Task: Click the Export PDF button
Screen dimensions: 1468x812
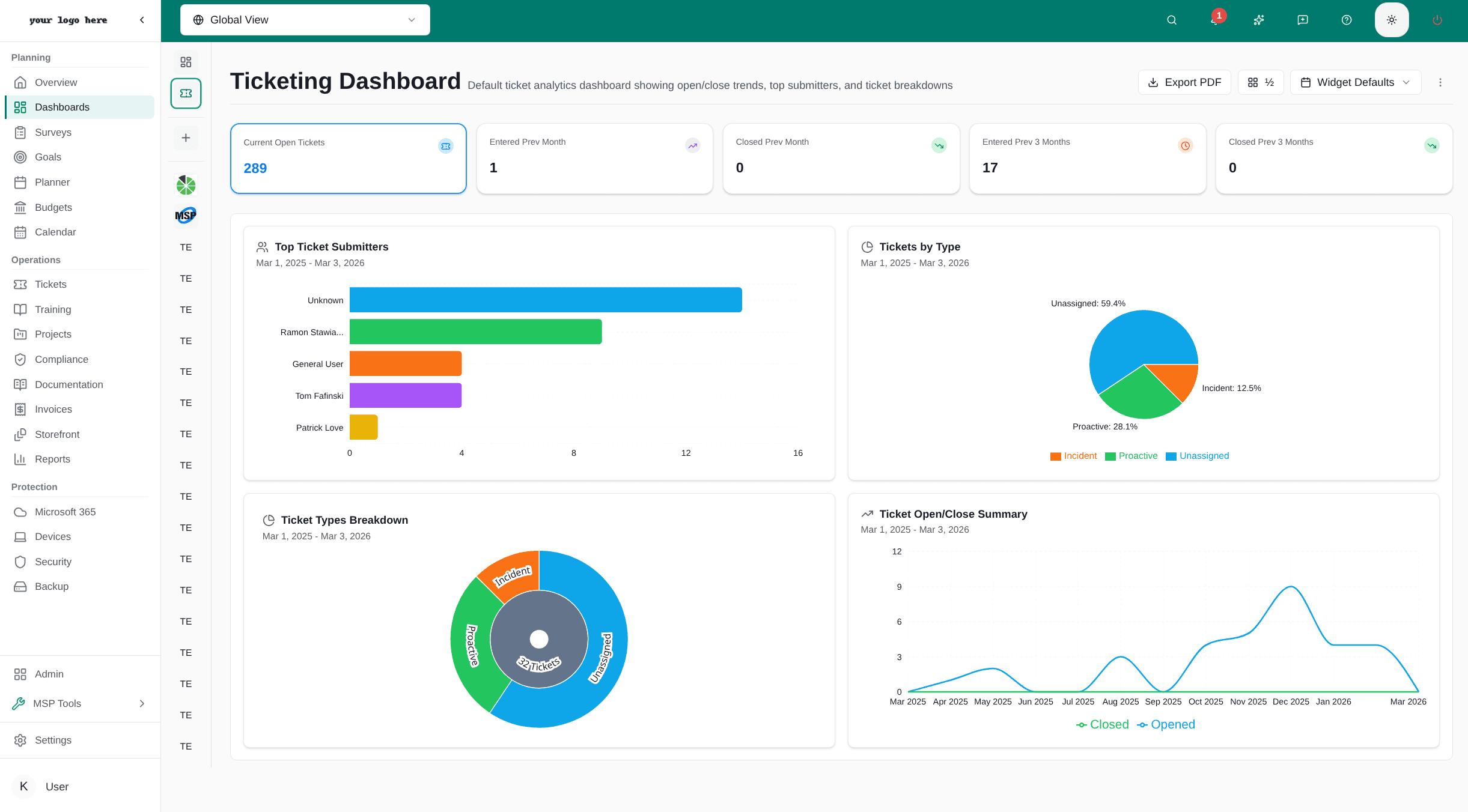Action: (1184, 82)
